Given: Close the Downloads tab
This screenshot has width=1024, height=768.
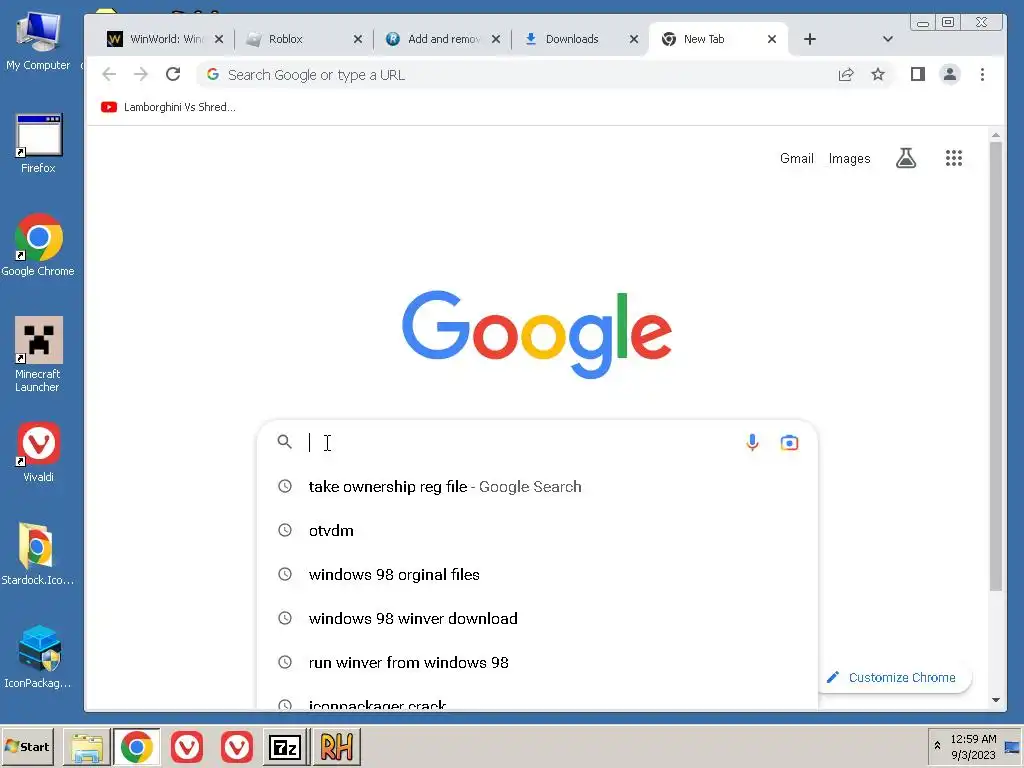Looking at the screenshot, I should click(x=634, y=39).
